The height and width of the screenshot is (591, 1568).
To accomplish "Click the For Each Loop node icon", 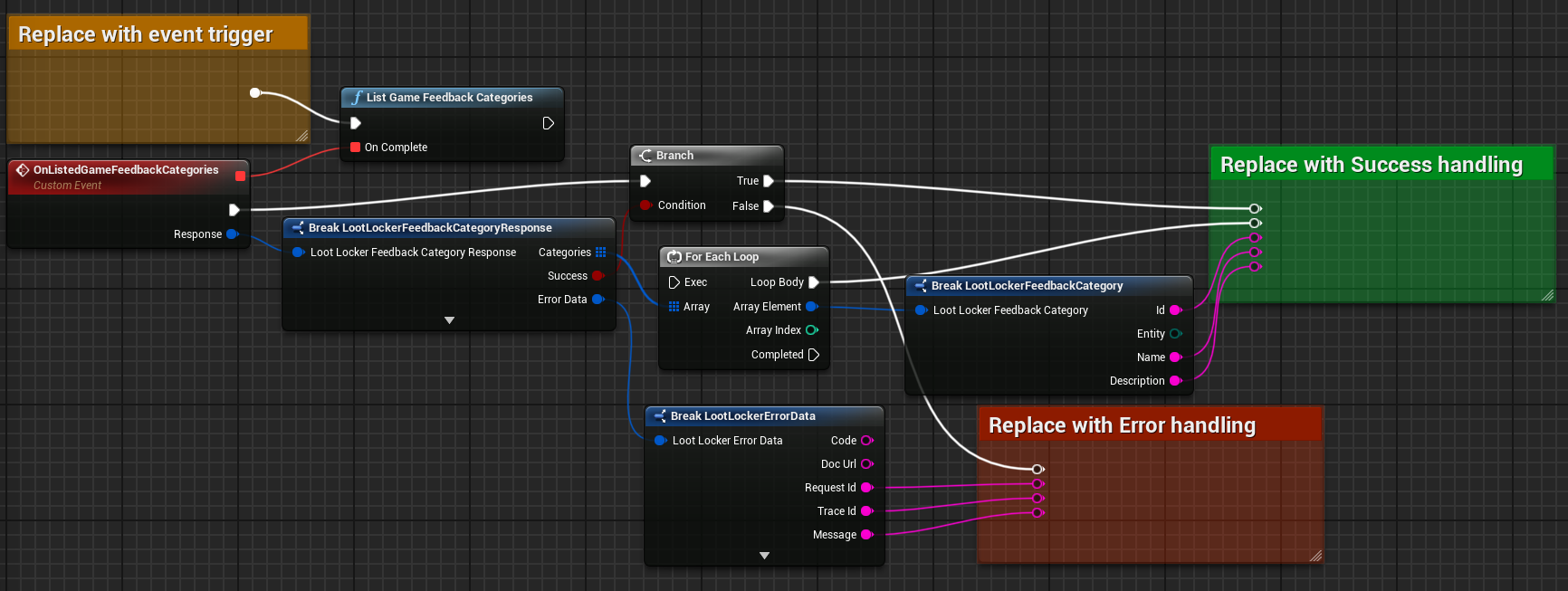I will [x=674, y=257].
